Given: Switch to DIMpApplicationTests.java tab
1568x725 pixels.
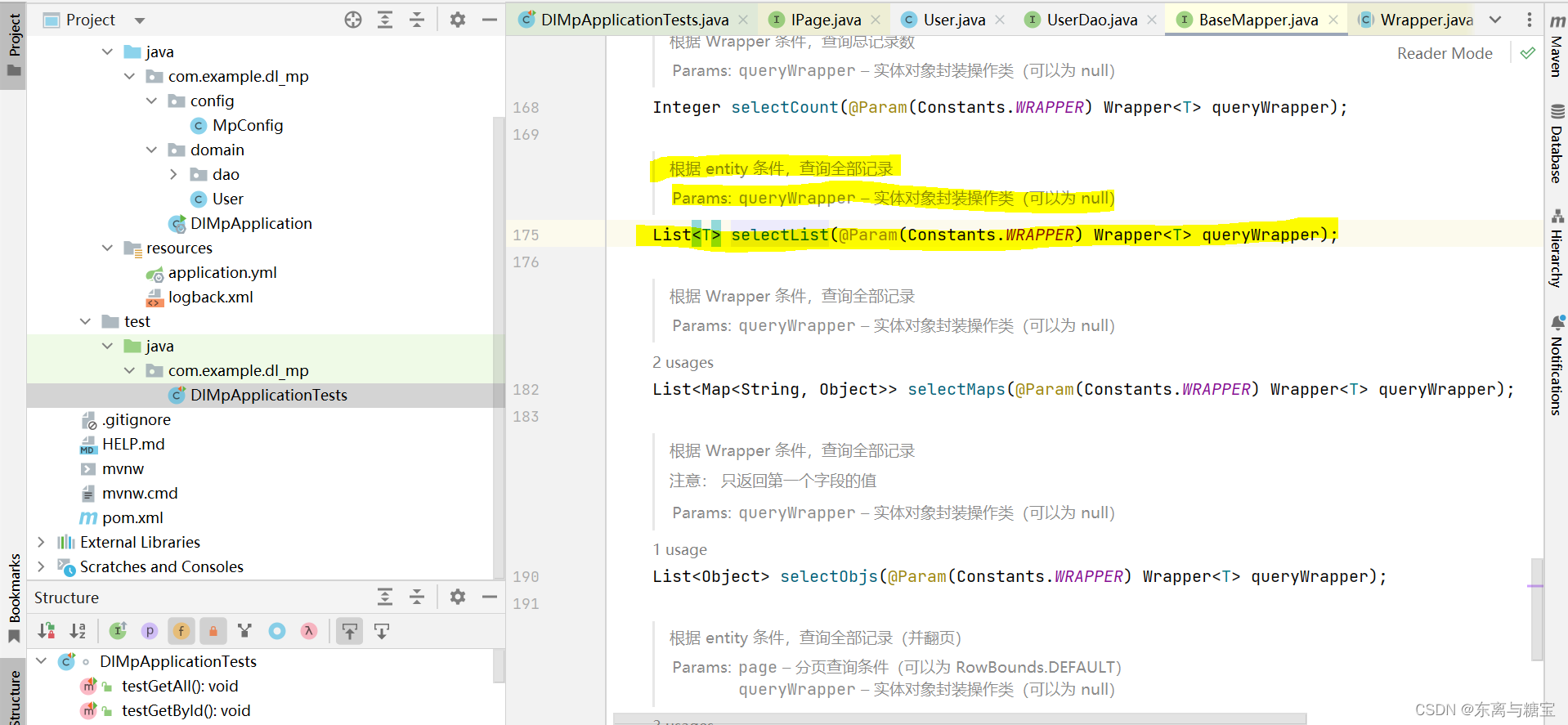Looking at the screenshot, I should point(634,20).
